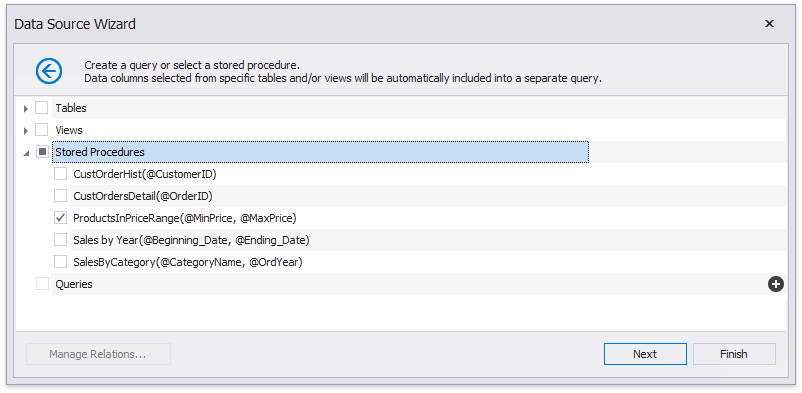
Task: Expand the Views node arrow
Action: [26, 130]
